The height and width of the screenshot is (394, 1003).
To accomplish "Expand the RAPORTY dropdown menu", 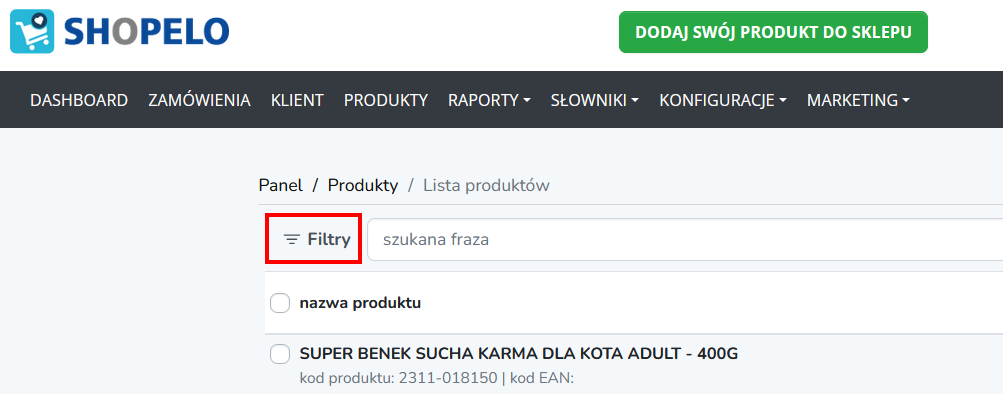I will point(489,100).
